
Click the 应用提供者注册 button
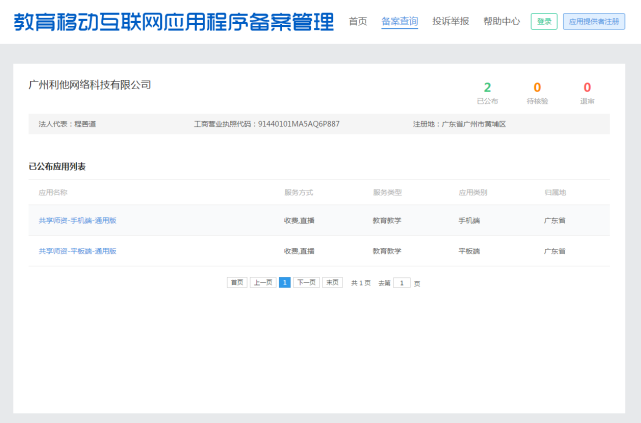click(x=594, y=22)
